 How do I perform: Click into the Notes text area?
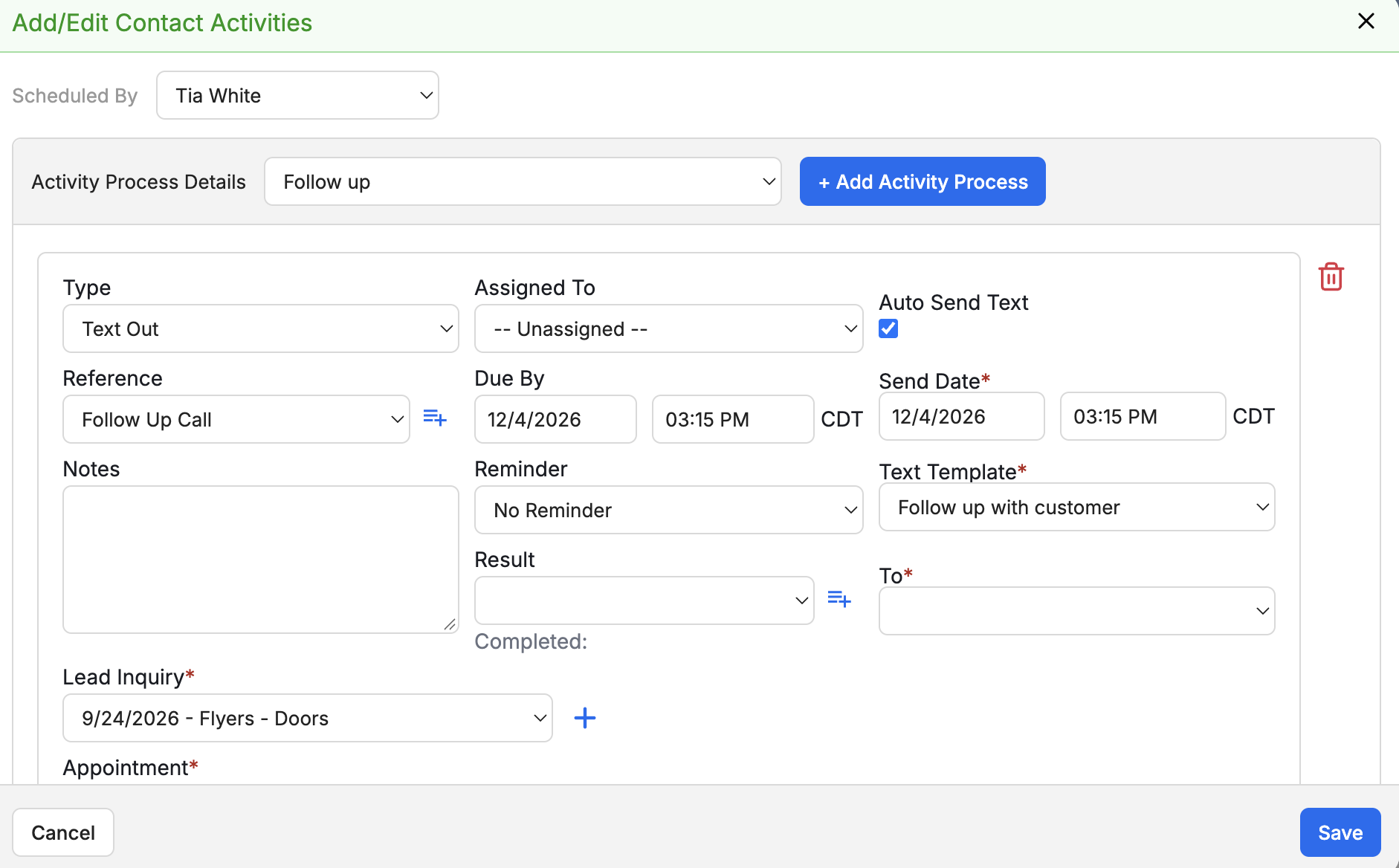tap(261, 560)
